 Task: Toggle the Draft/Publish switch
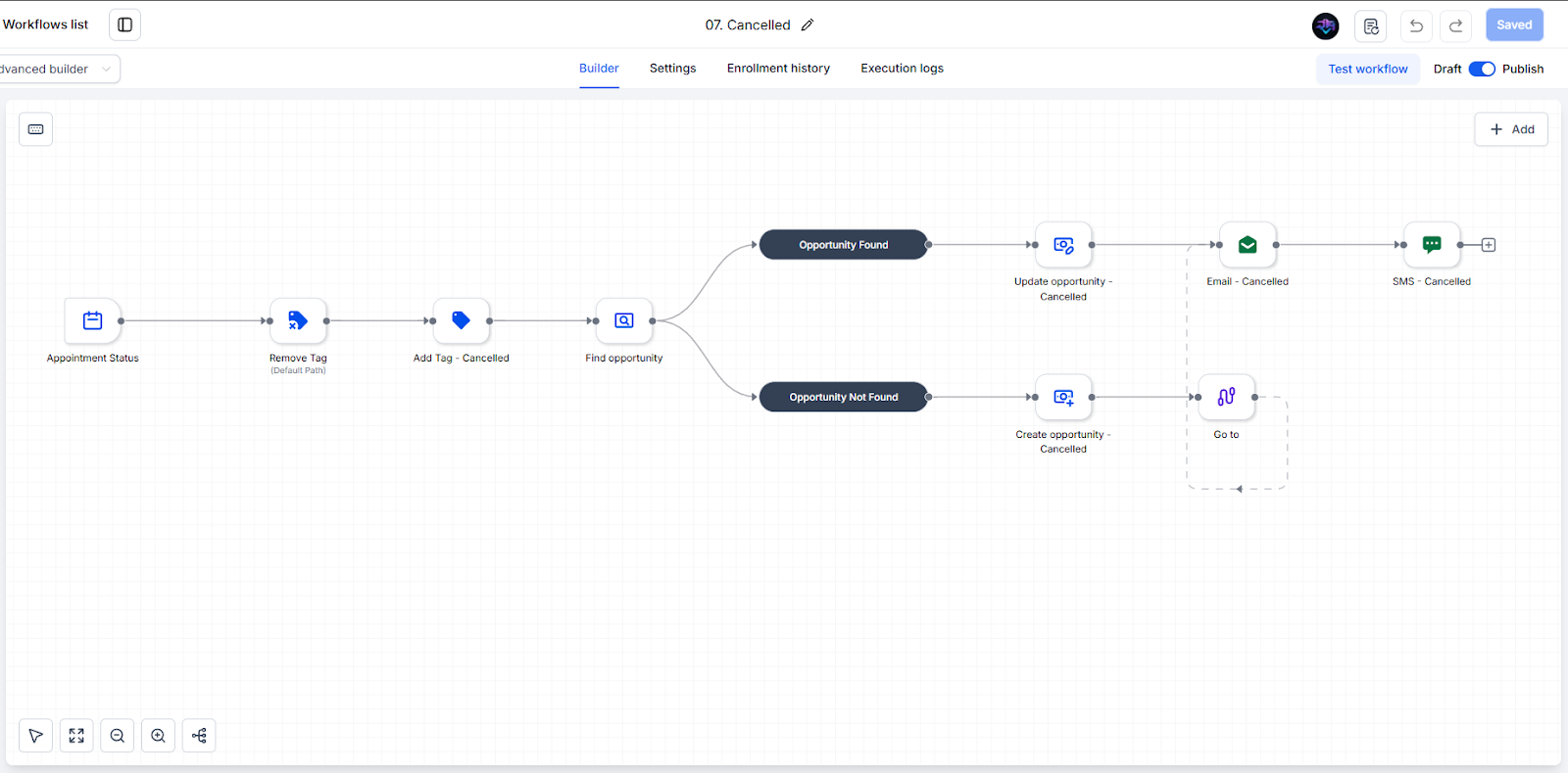point(1482,69)
